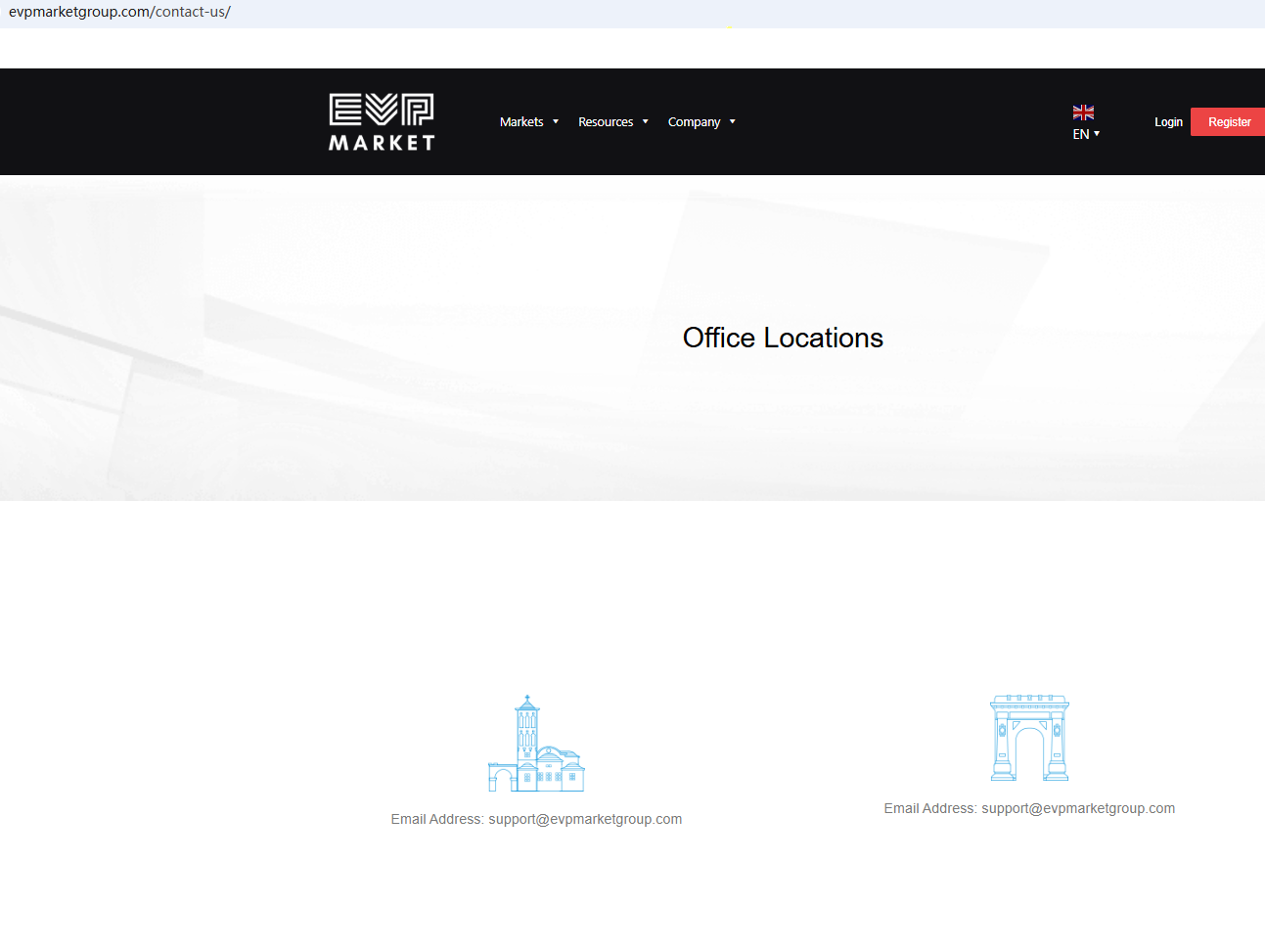1265x952 pixels.
Task: Click the UK flag language icon
Action: [1083, 113]
